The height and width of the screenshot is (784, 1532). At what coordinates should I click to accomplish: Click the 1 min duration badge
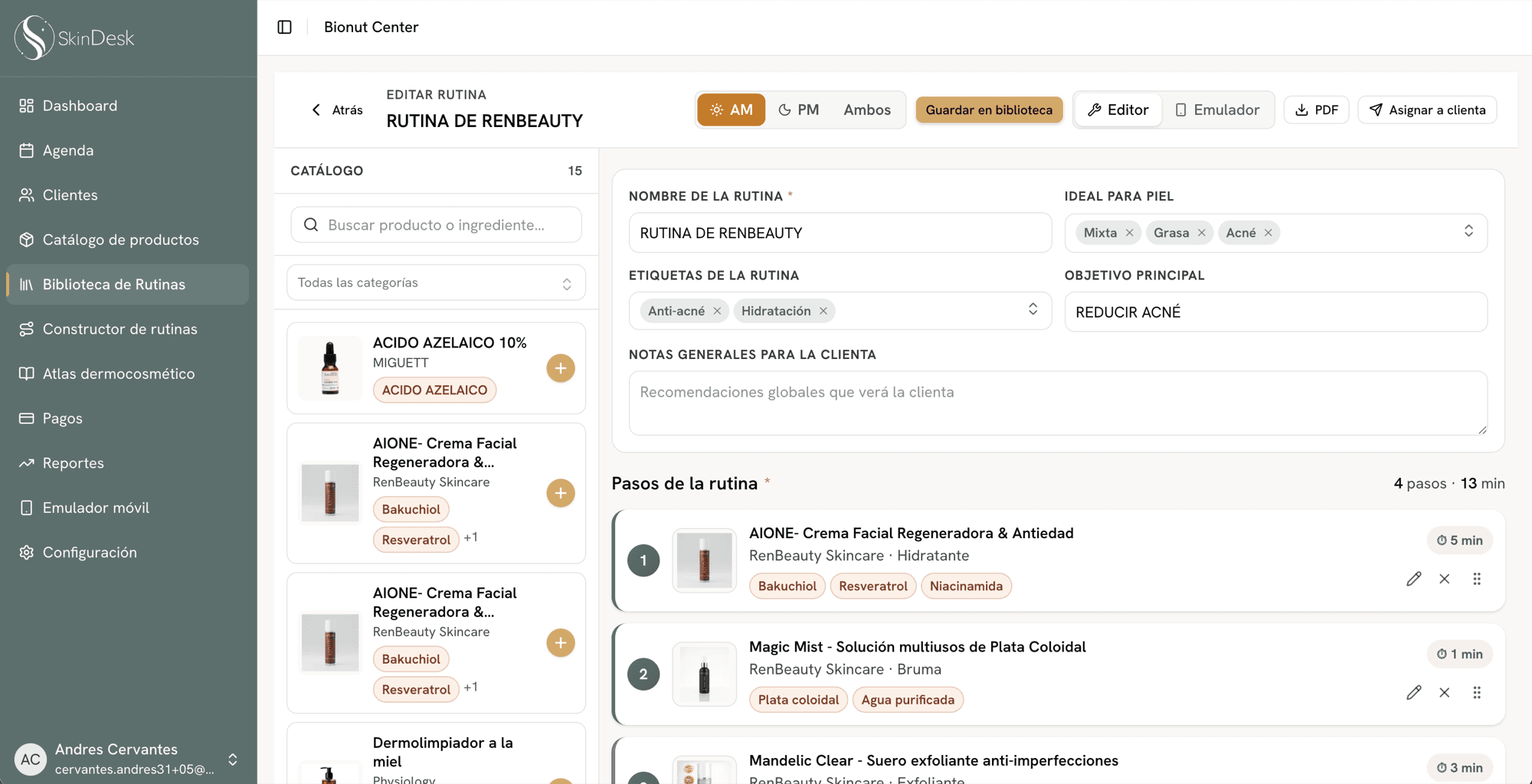click(x=1459, y=654)
